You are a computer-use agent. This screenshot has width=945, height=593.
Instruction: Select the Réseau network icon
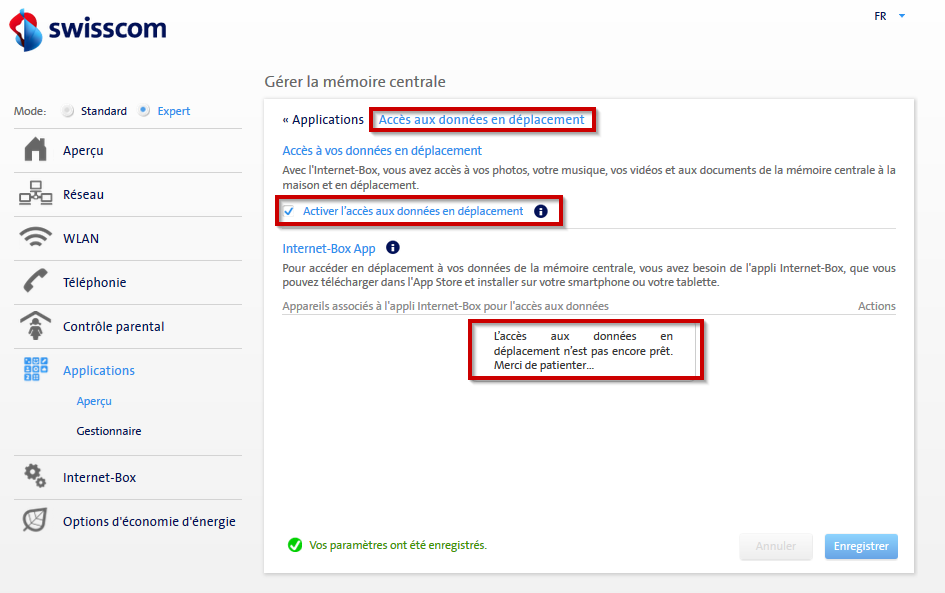tap(36, 192)
